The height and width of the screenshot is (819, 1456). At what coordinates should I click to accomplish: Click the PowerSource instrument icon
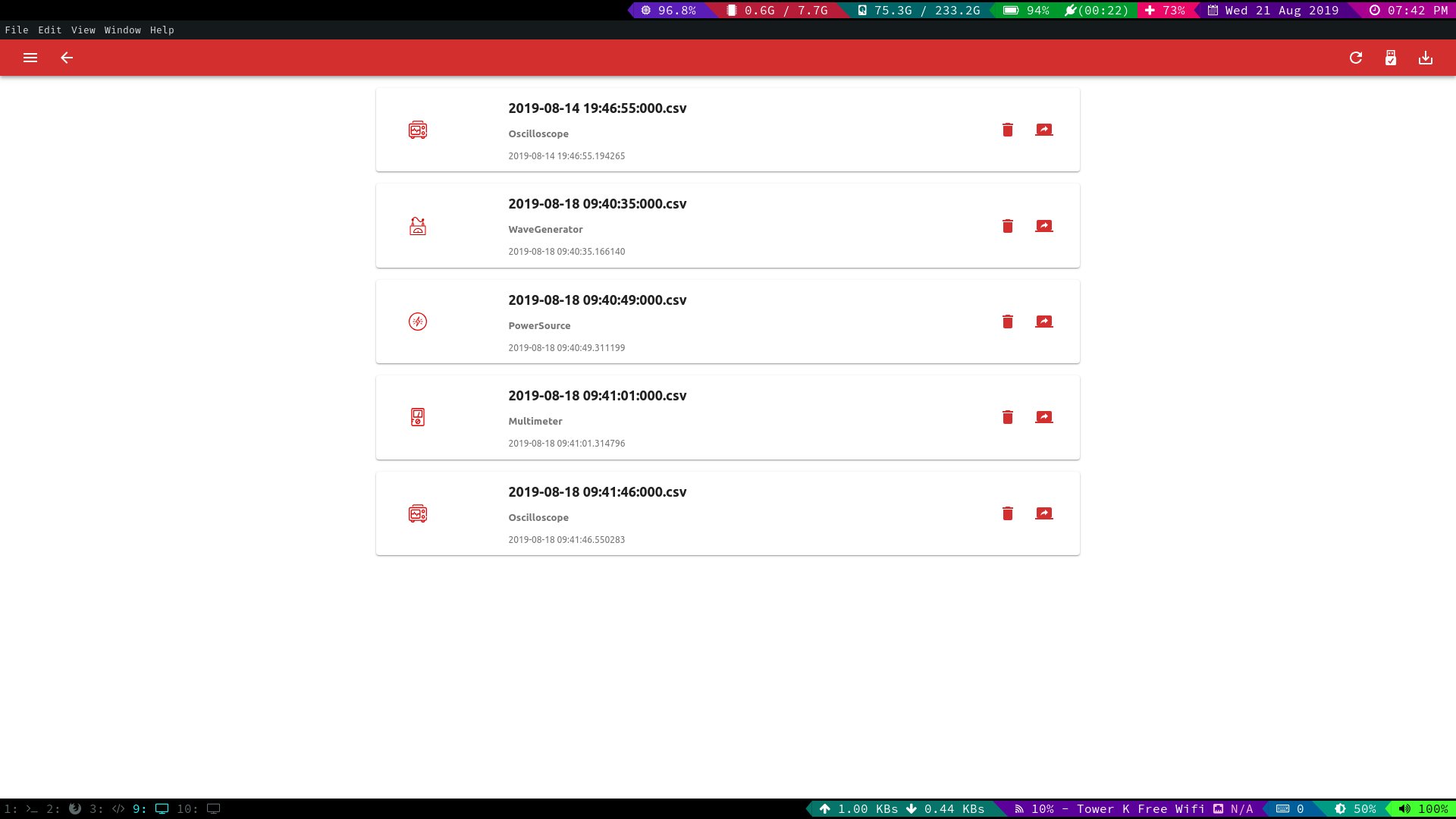click(418, 322)
